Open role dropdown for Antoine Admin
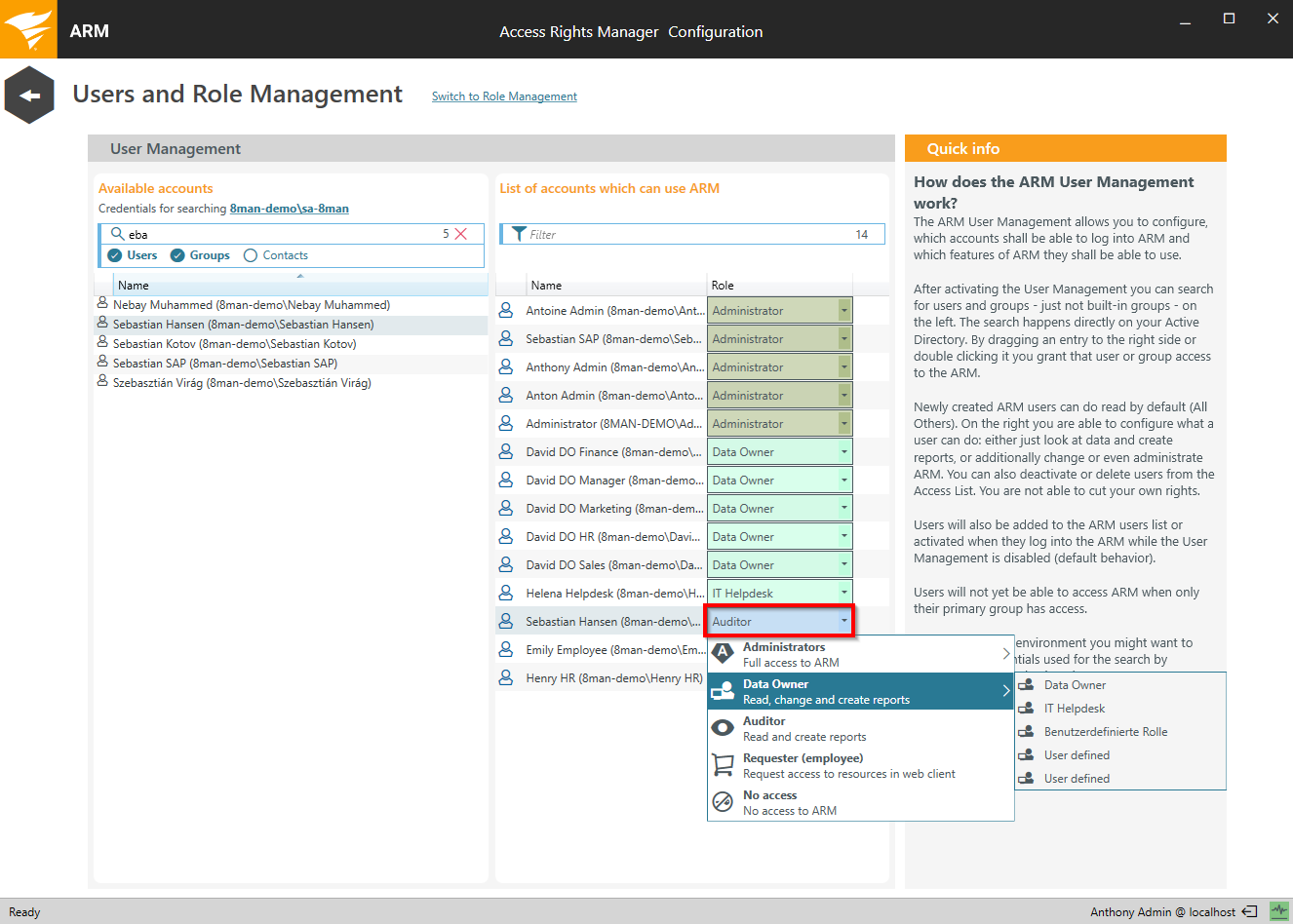Viewport: 1293px width, 924px height. point(844,311)
